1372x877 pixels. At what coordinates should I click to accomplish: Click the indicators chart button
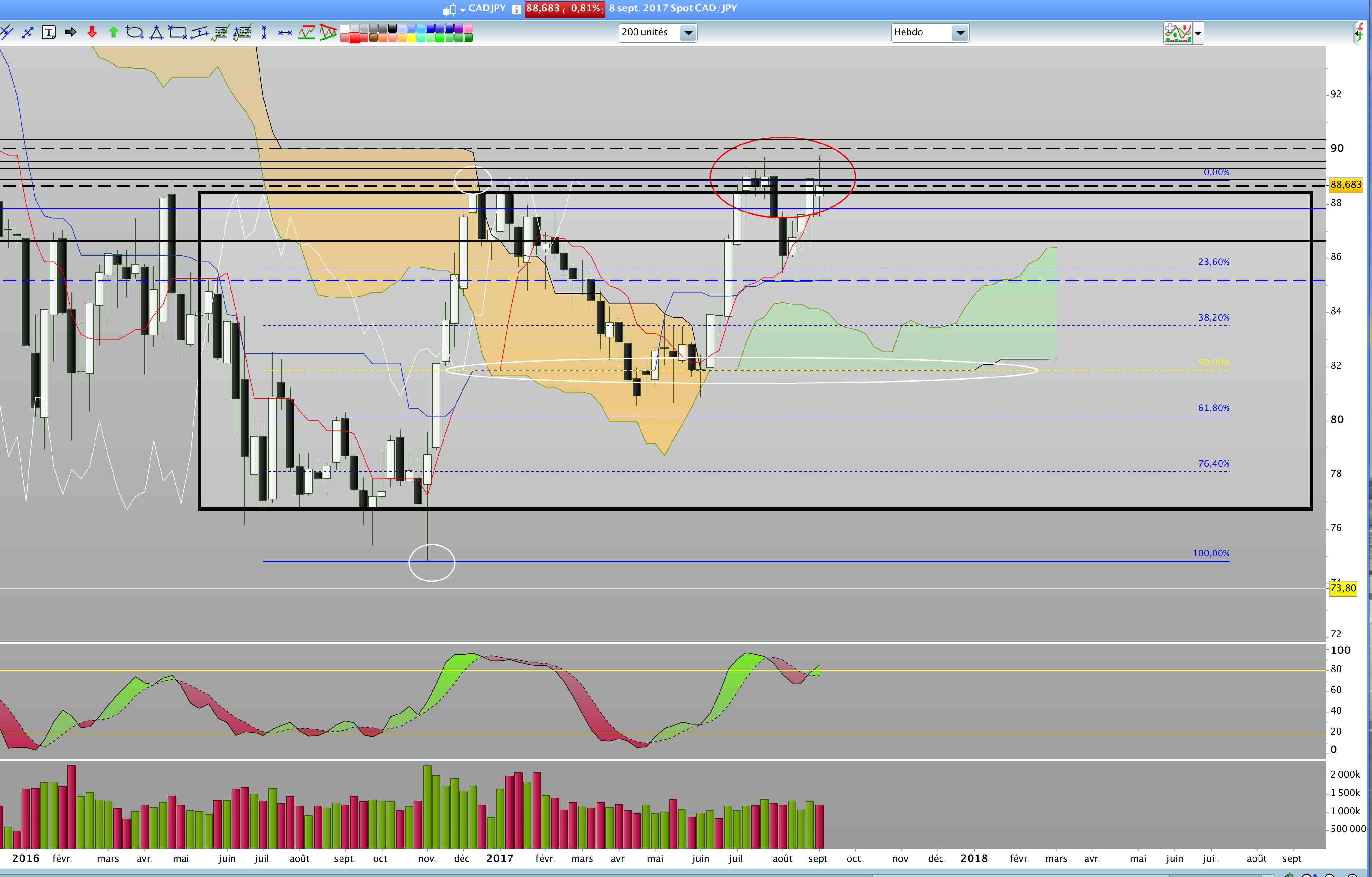pyautogui.click(x=1178, y=33)
